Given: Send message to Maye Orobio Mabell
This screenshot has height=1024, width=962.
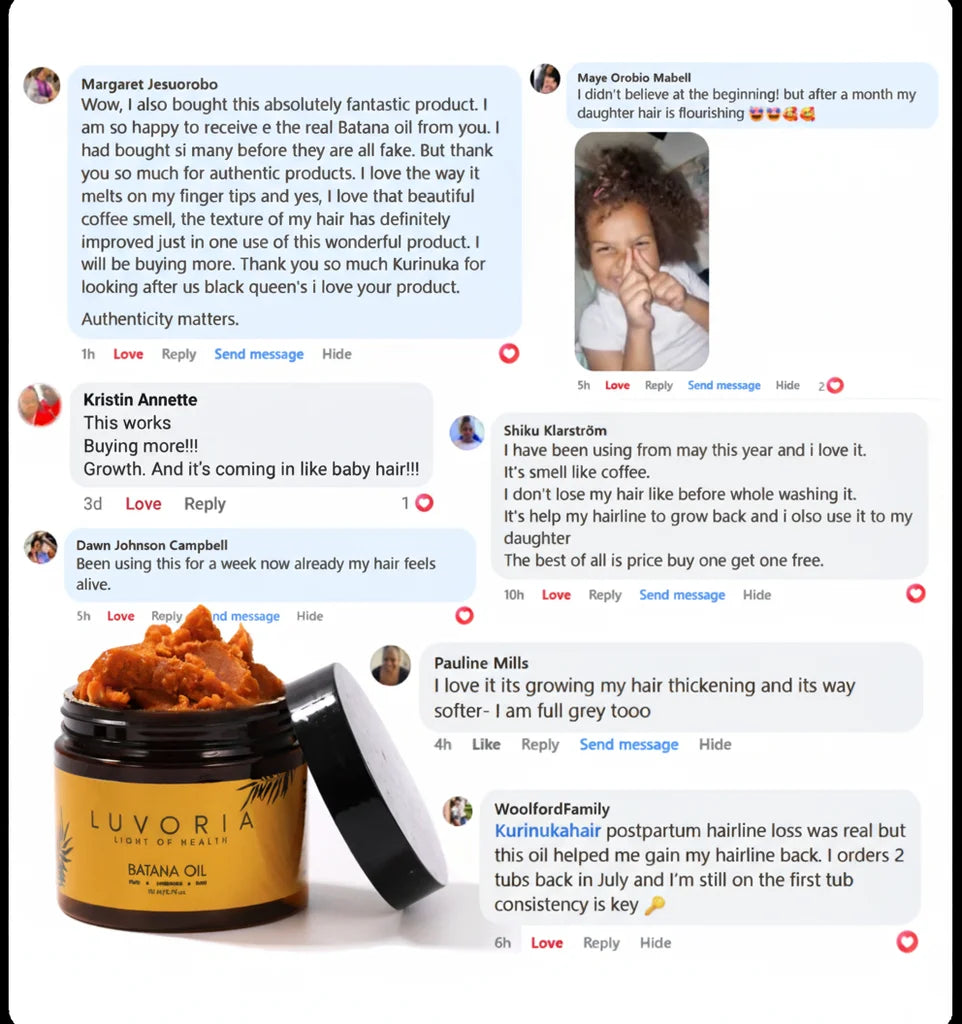Looking at the screenshot, I should (x=724, y=385).
